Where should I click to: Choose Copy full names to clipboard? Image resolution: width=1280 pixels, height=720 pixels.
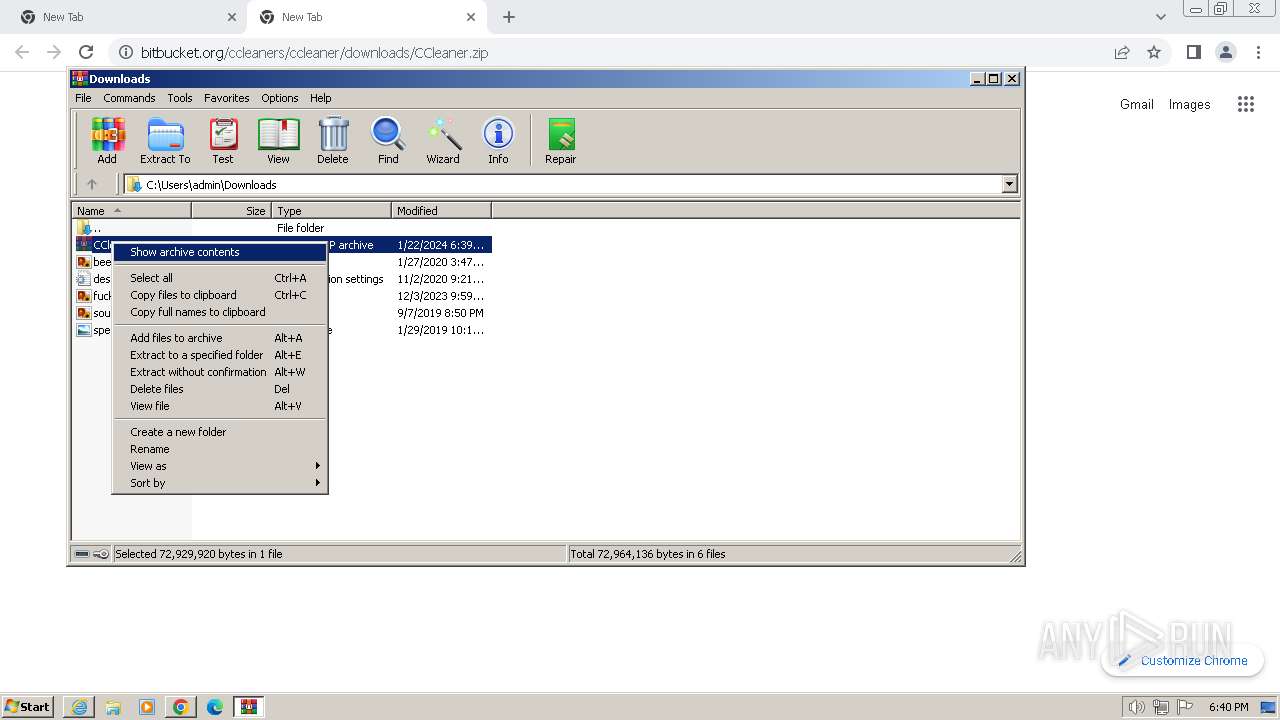(x=220, y=312)
